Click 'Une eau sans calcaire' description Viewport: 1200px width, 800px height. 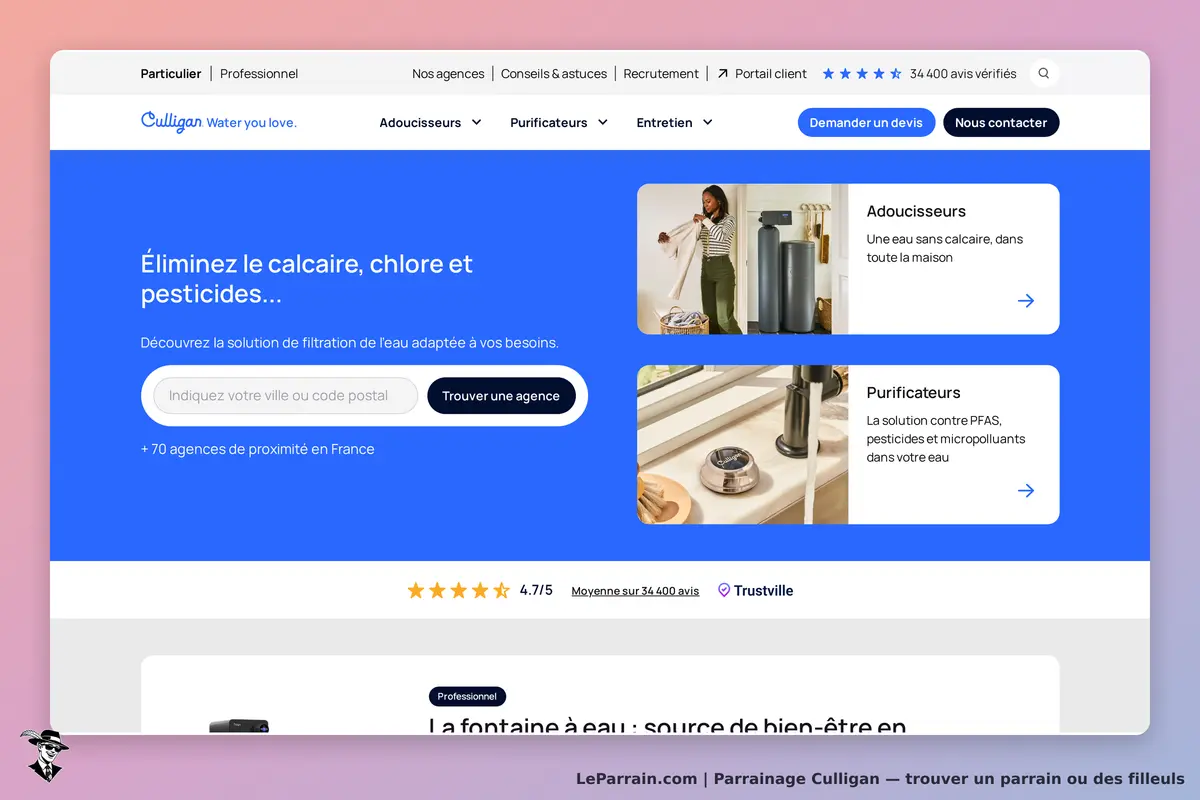coord(945,248)
